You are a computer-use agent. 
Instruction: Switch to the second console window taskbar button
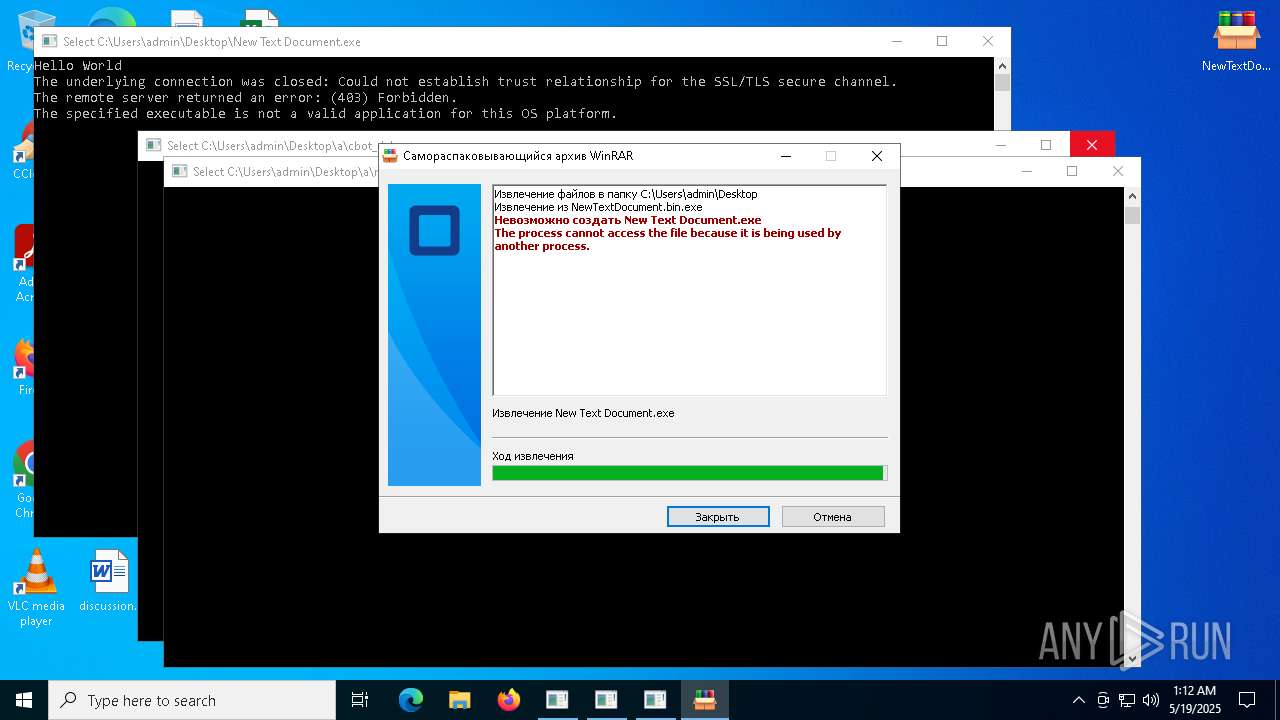606,700
